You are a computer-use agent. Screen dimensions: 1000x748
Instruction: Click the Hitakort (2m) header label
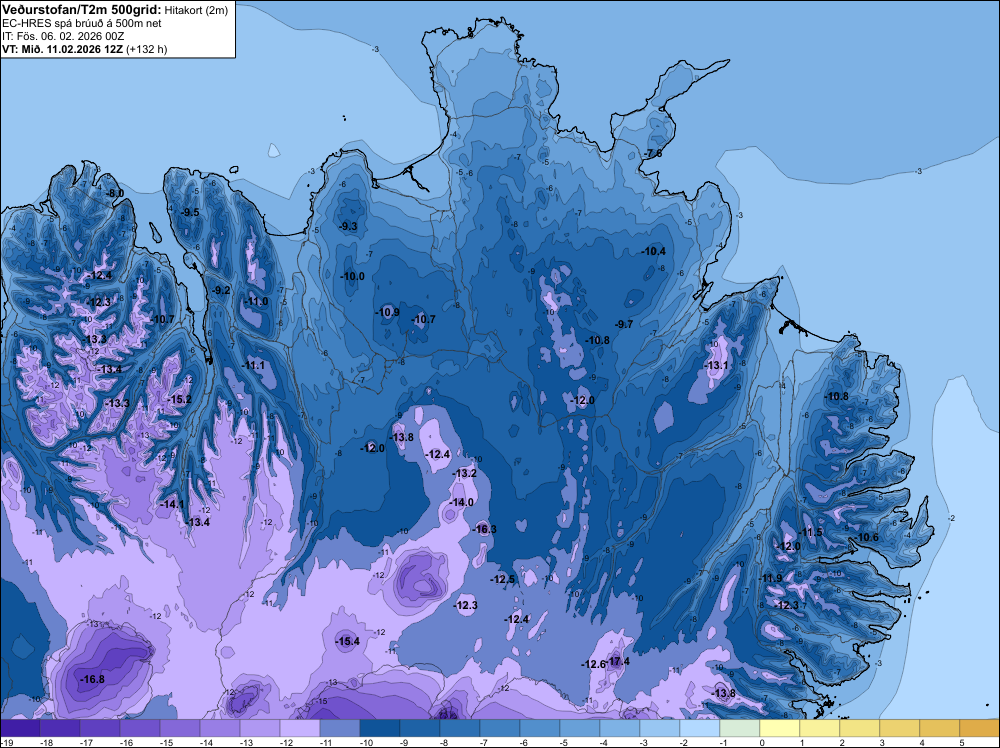pyautogui.click(x=196, y=10)
